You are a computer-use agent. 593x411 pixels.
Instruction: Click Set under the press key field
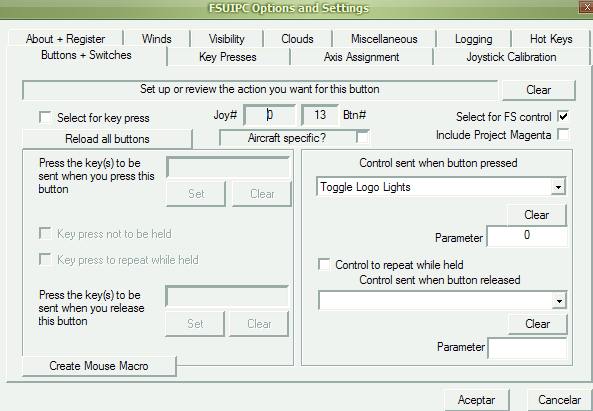coord(196,194)
